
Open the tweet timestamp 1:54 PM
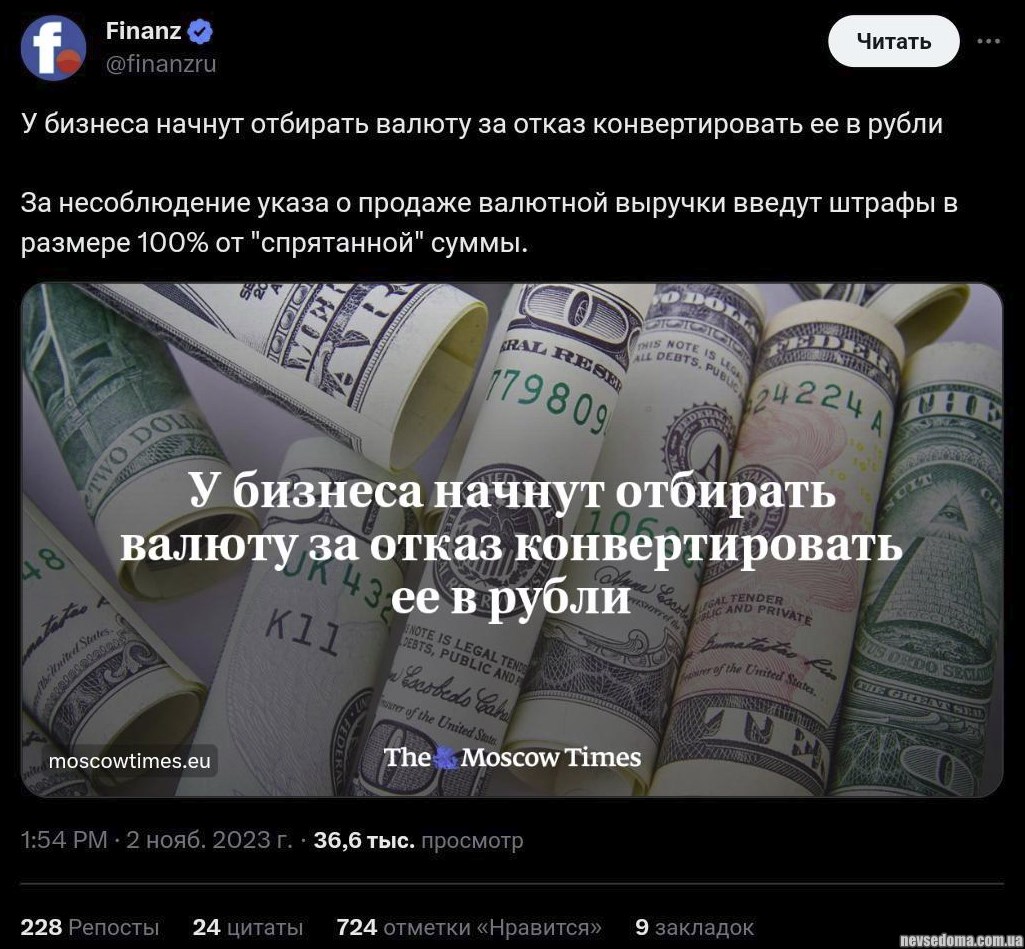point(64,840)
